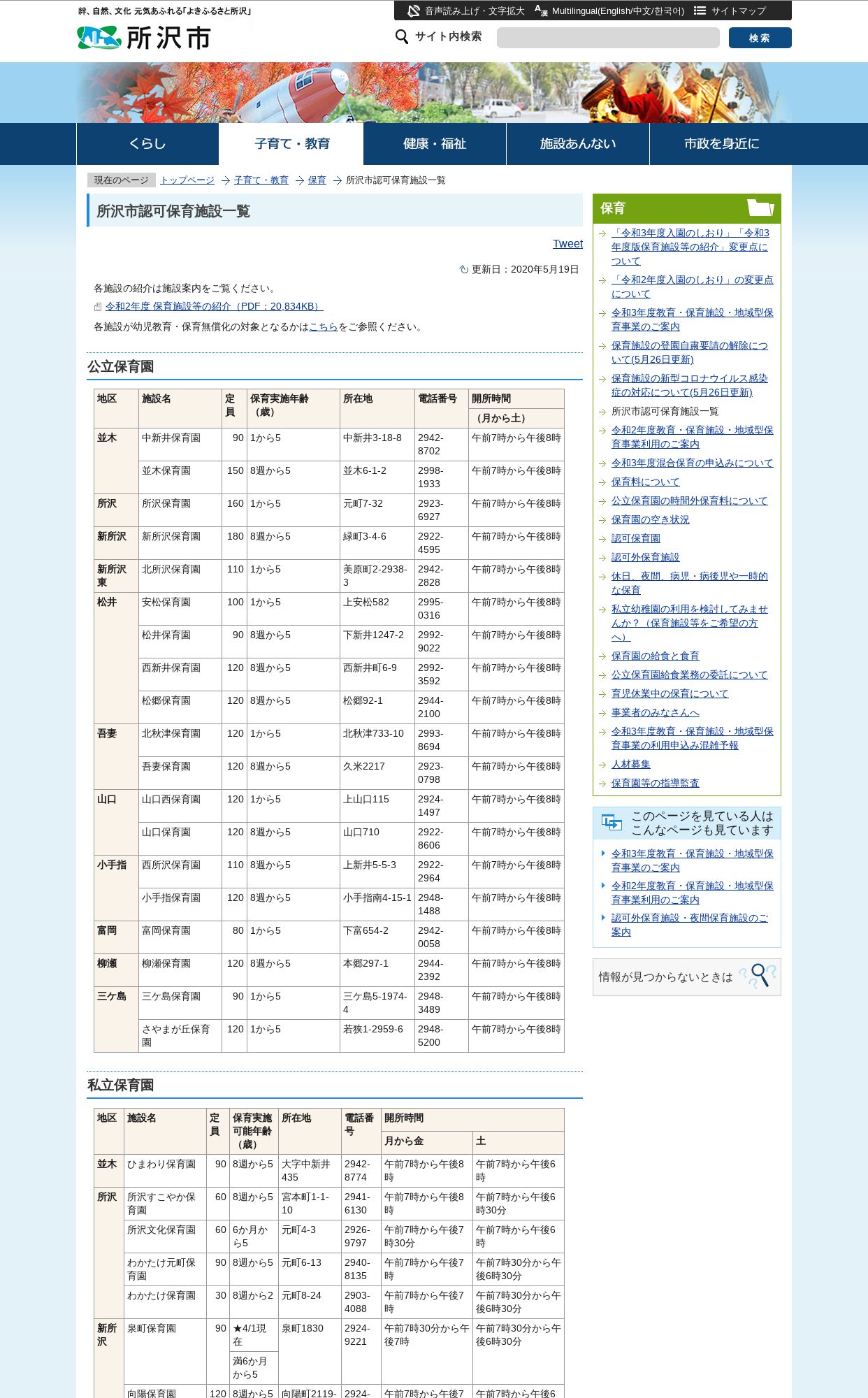This screenshot has height=1398, width=868.
Task: Click the folder icon in 保育 header
Action: coord(760,208)
